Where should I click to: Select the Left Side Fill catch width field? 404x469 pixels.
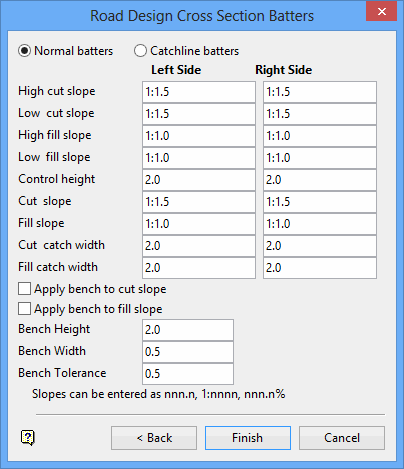coord(199,268)
